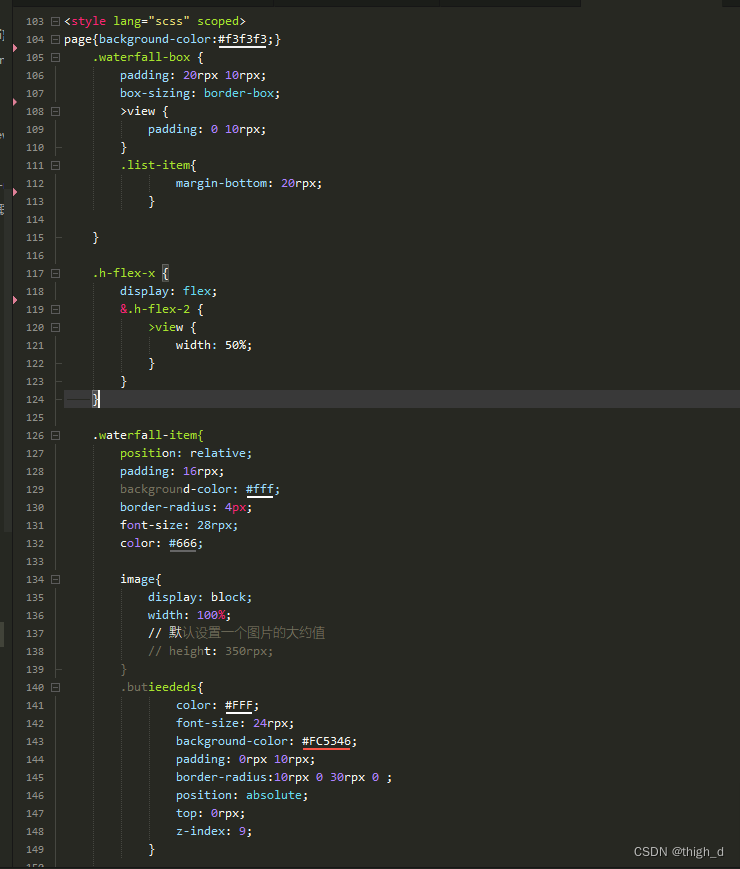The height and width of the screenshot is (869, 740).
Task: Click the 'font-size: 28rpx;' declaration
Action: (x=179, y=525)
